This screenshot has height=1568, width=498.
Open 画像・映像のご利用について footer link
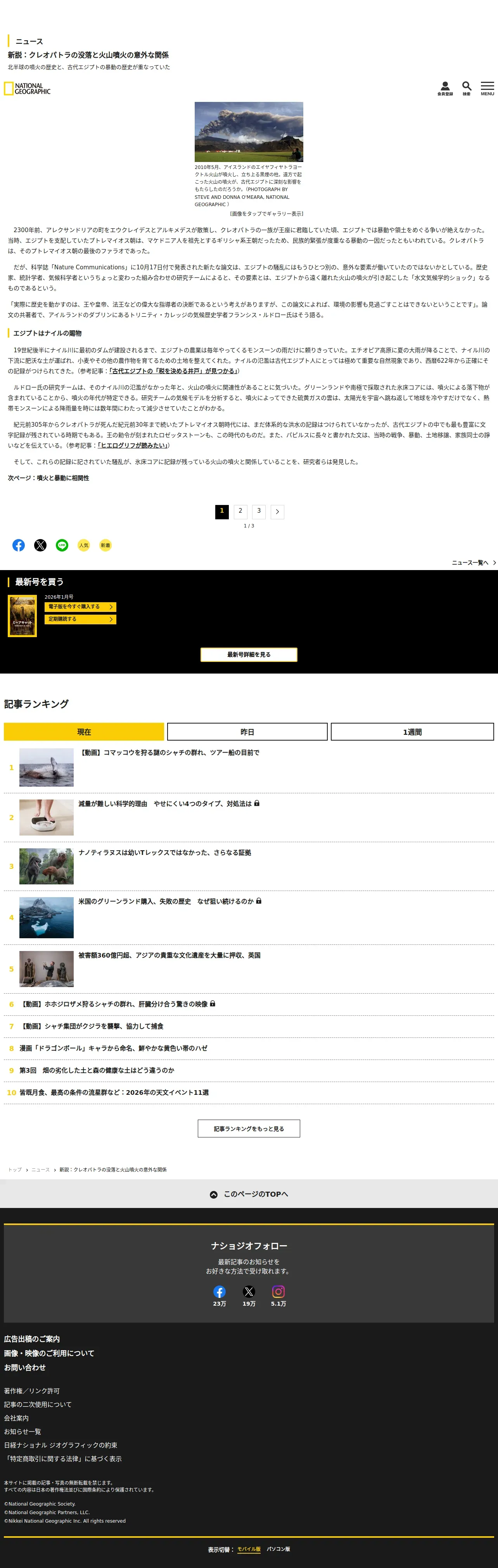(x=49, y=1353)
